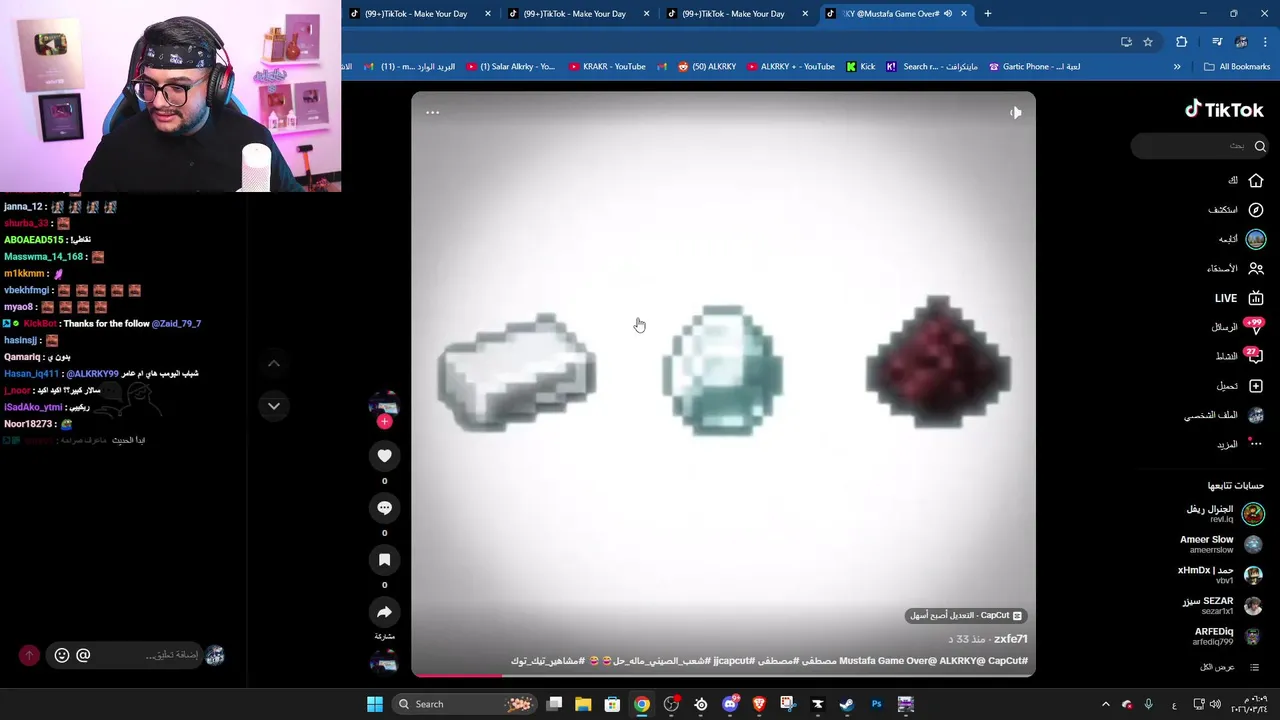The width and height of the screenshot is (1280, 720).
Task: Open LIVE section in sidebar
Action: coord(1239,298)
